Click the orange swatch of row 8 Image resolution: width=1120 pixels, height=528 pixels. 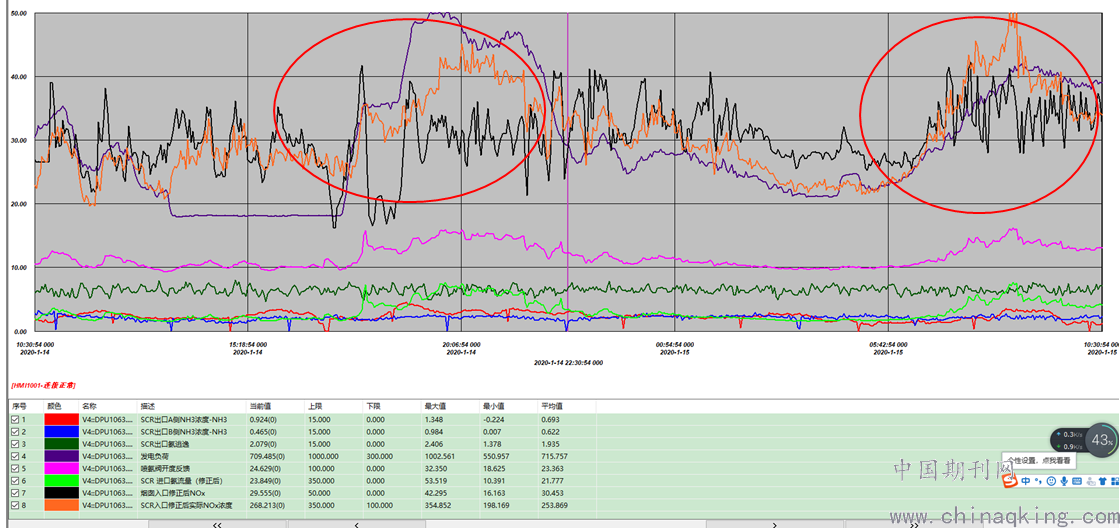(61, 504)
